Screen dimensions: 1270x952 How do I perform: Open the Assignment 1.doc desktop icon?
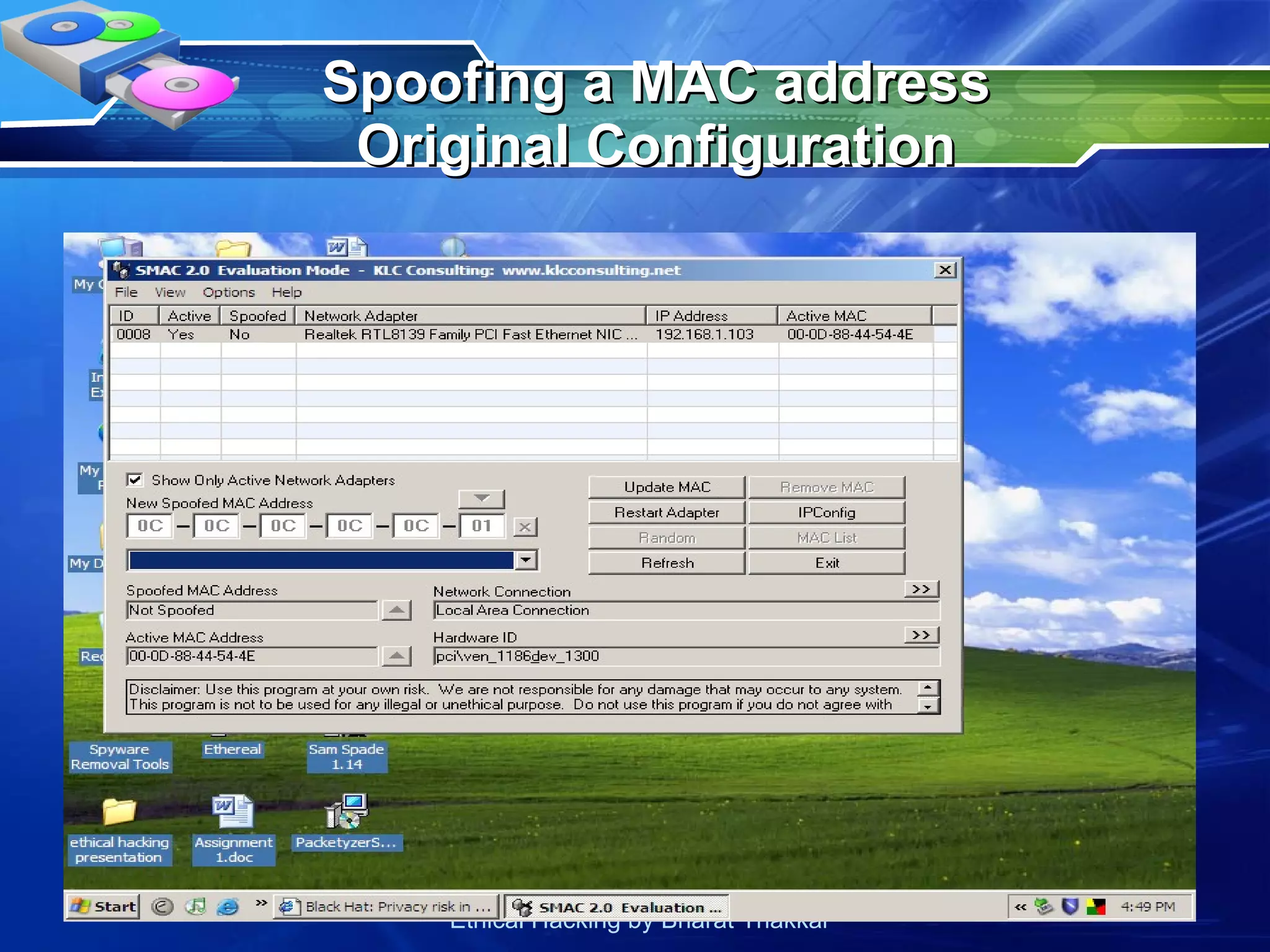233,813
